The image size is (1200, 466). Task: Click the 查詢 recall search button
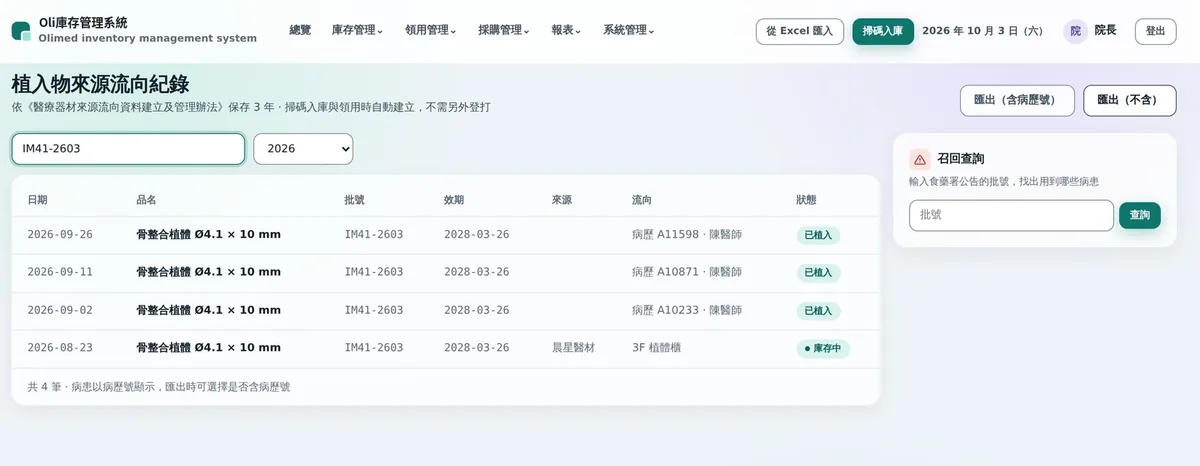(1140, 215)
